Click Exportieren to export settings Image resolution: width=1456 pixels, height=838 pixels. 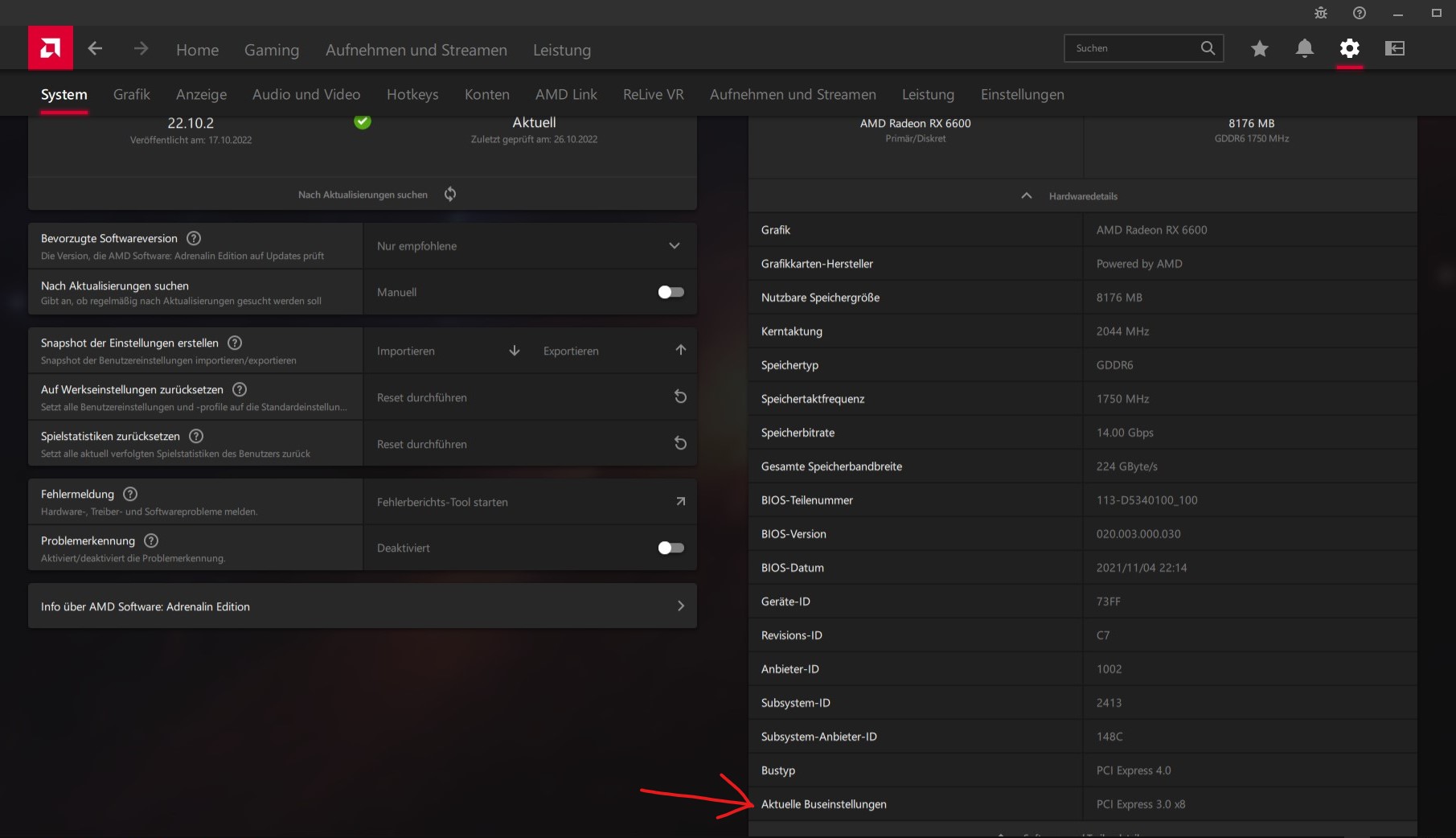coord(571,351)
